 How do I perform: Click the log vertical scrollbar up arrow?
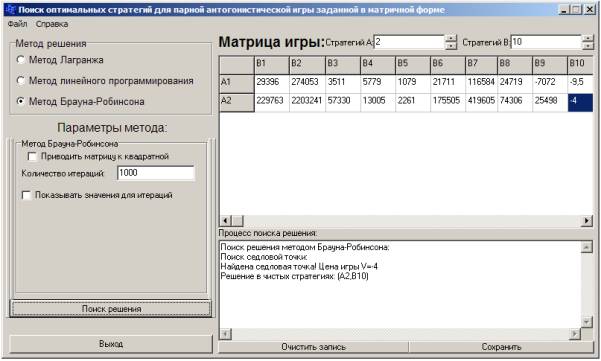click(x=586, y=247)
